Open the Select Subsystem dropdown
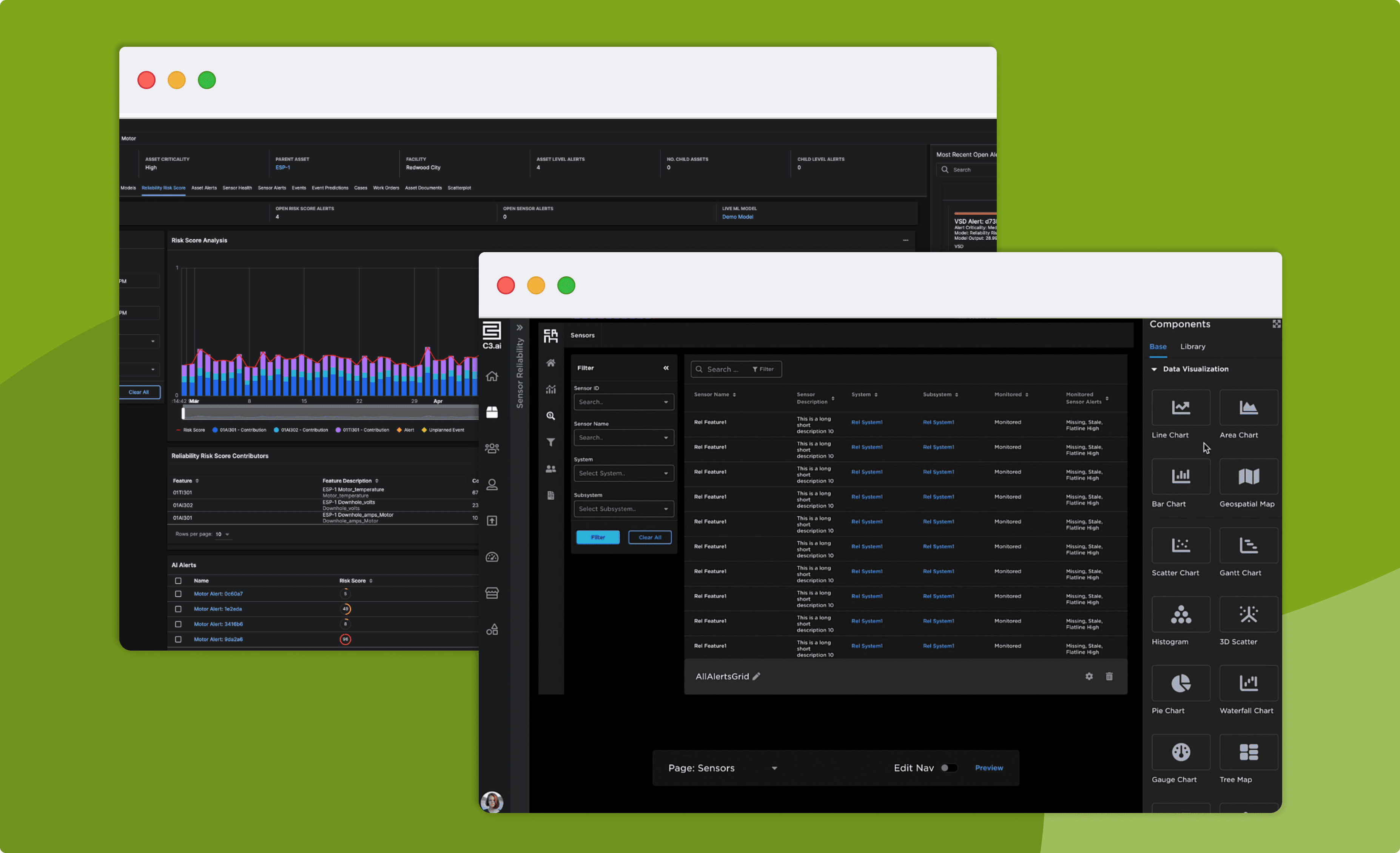The height and width of the screenshot is (853, 1400). 623,510
